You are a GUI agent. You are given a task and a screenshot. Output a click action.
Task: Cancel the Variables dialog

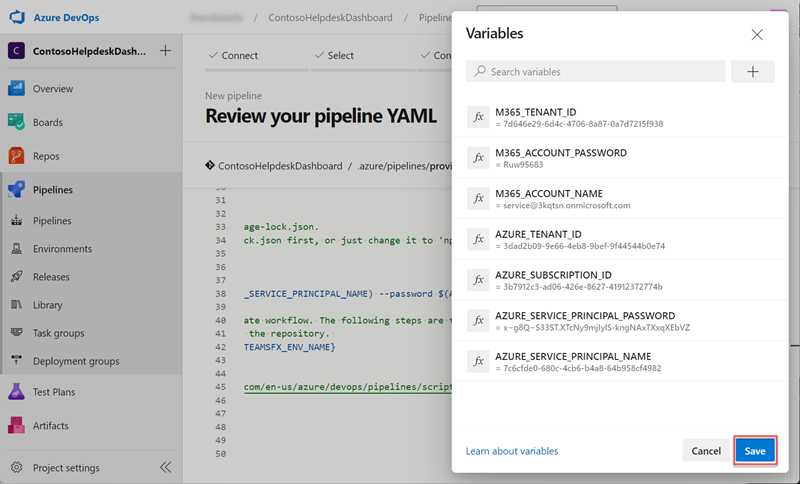706,451
